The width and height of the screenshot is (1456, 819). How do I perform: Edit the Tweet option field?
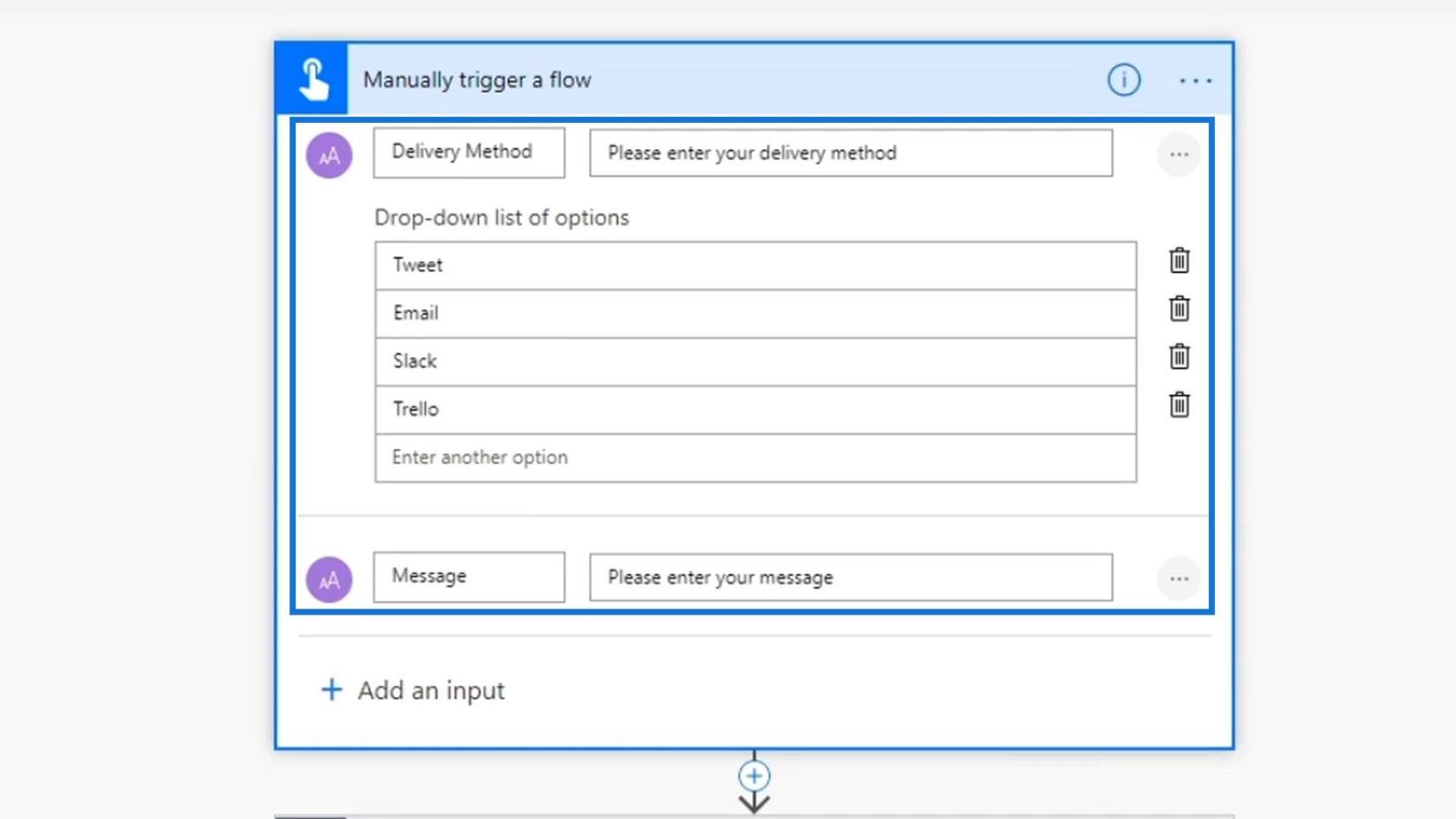coord(756,265)
